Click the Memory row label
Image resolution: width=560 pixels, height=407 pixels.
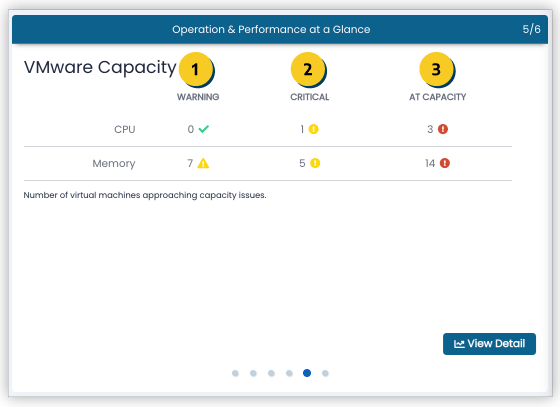tap(114, 164)
